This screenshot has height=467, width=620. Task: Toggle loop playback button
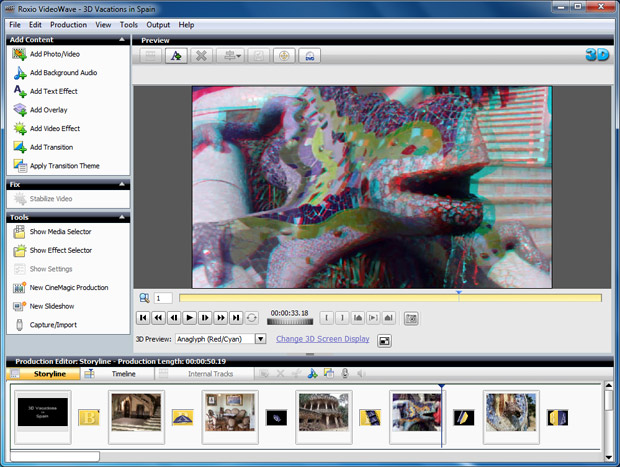pos(251,318)
